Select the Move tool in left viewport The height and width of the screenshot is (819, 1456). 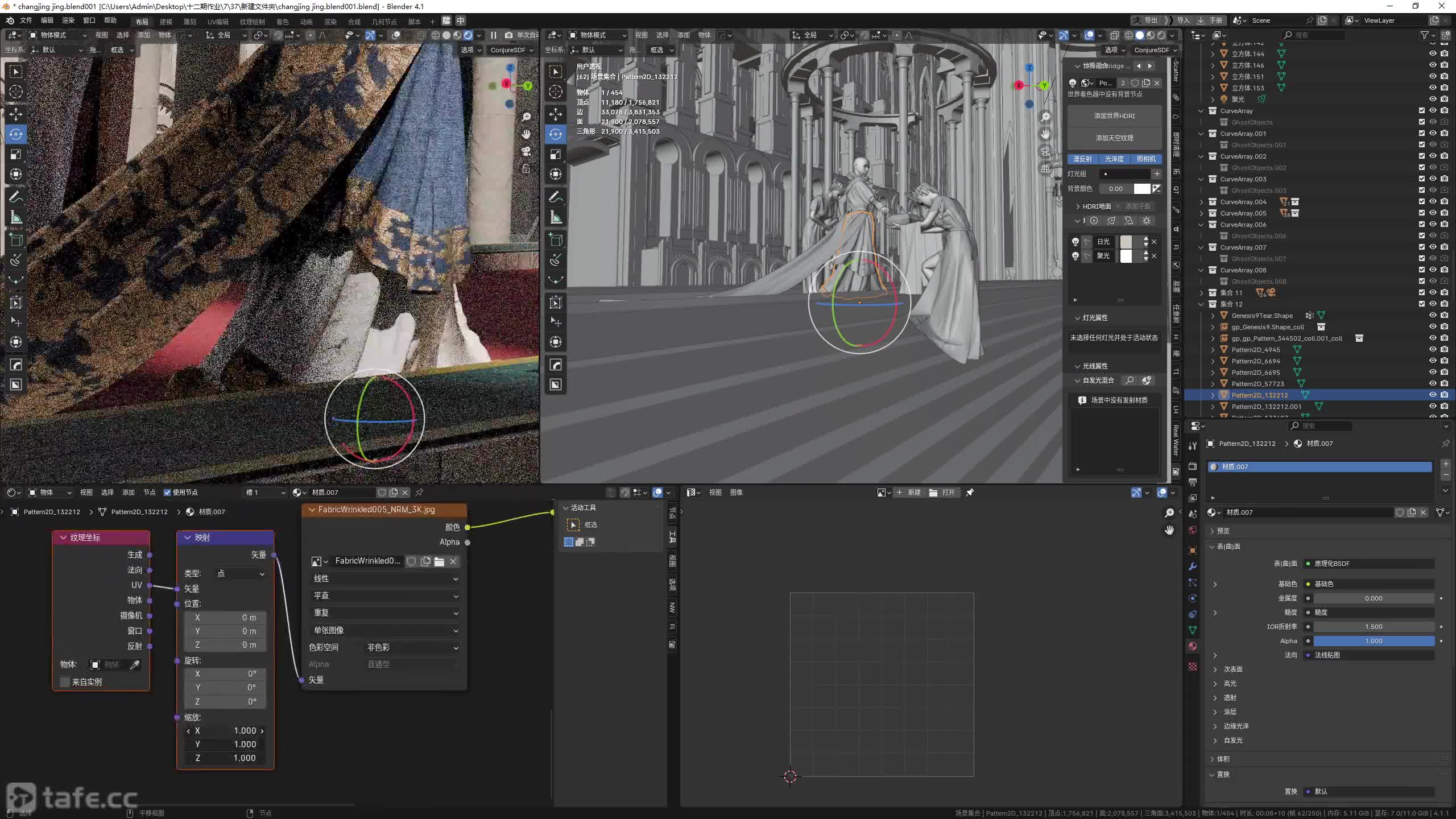pyautogui.click(x=16, y=114)
